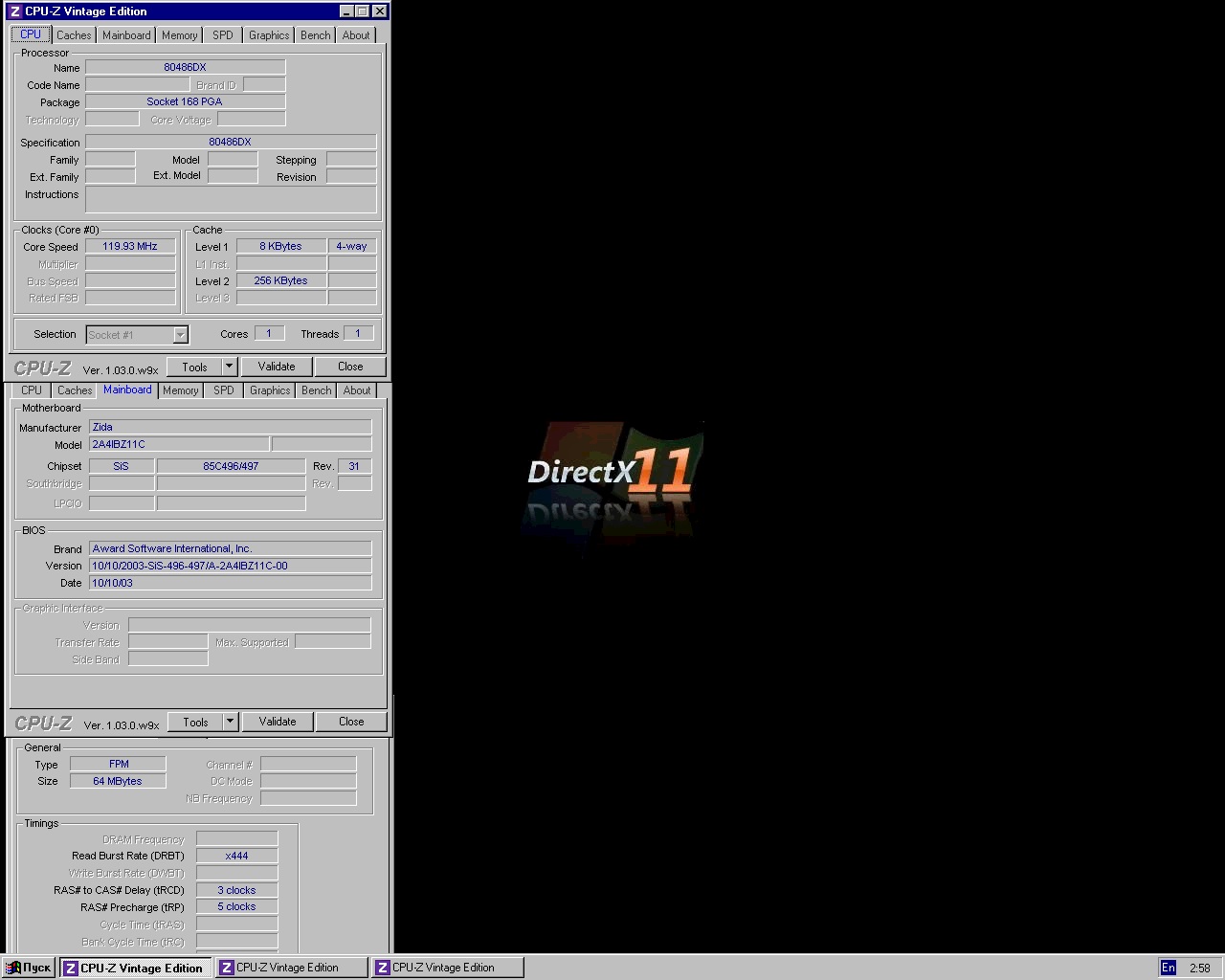1225x980 pixels.
Task: Select the CPU tab in the Mainboard window
Action: [x=32, y=390]
